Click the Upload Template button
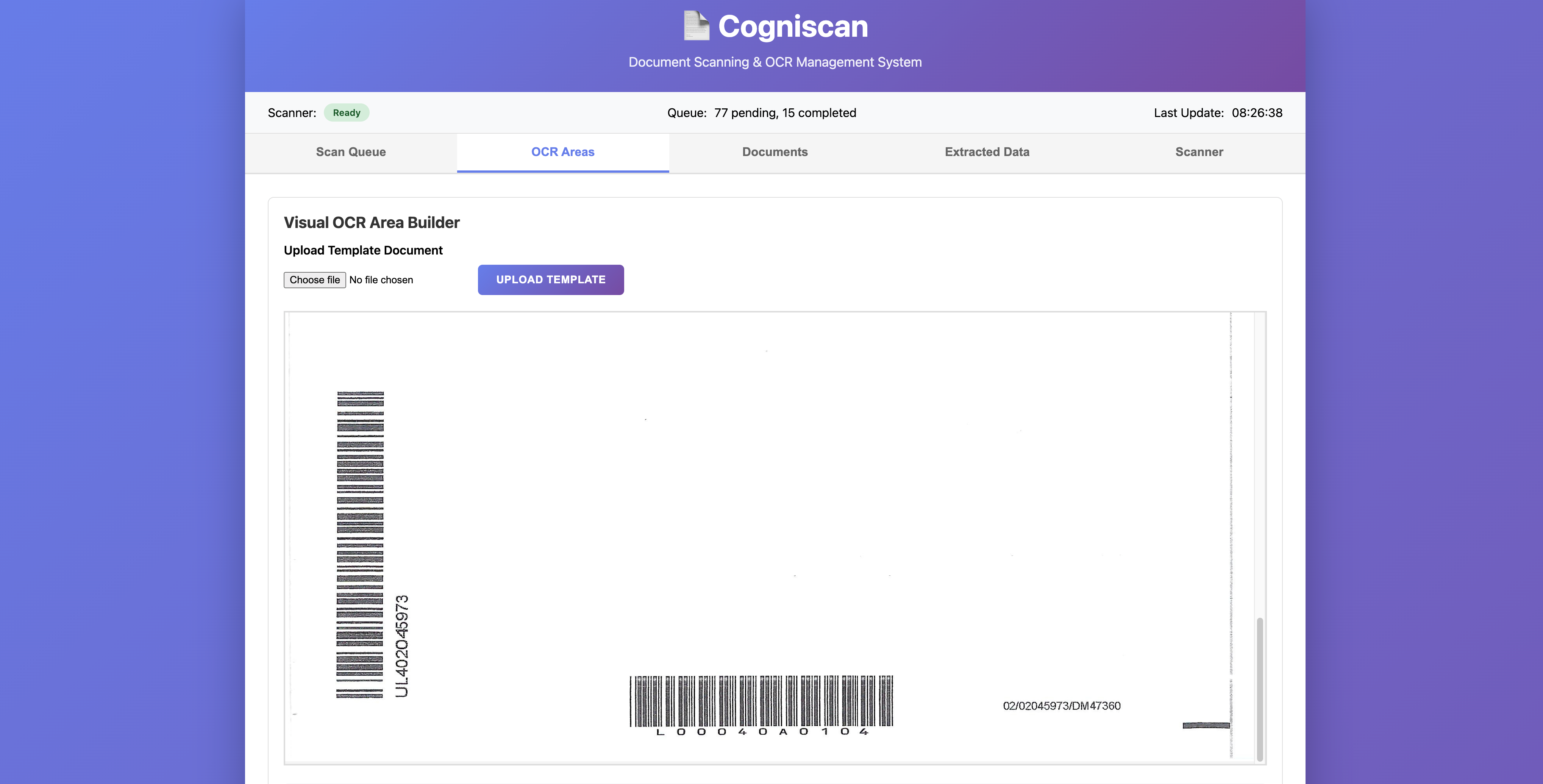Image resolution: width=1543 pixels, height=784 pixels. pyautogui.click(x=550, y=280)
